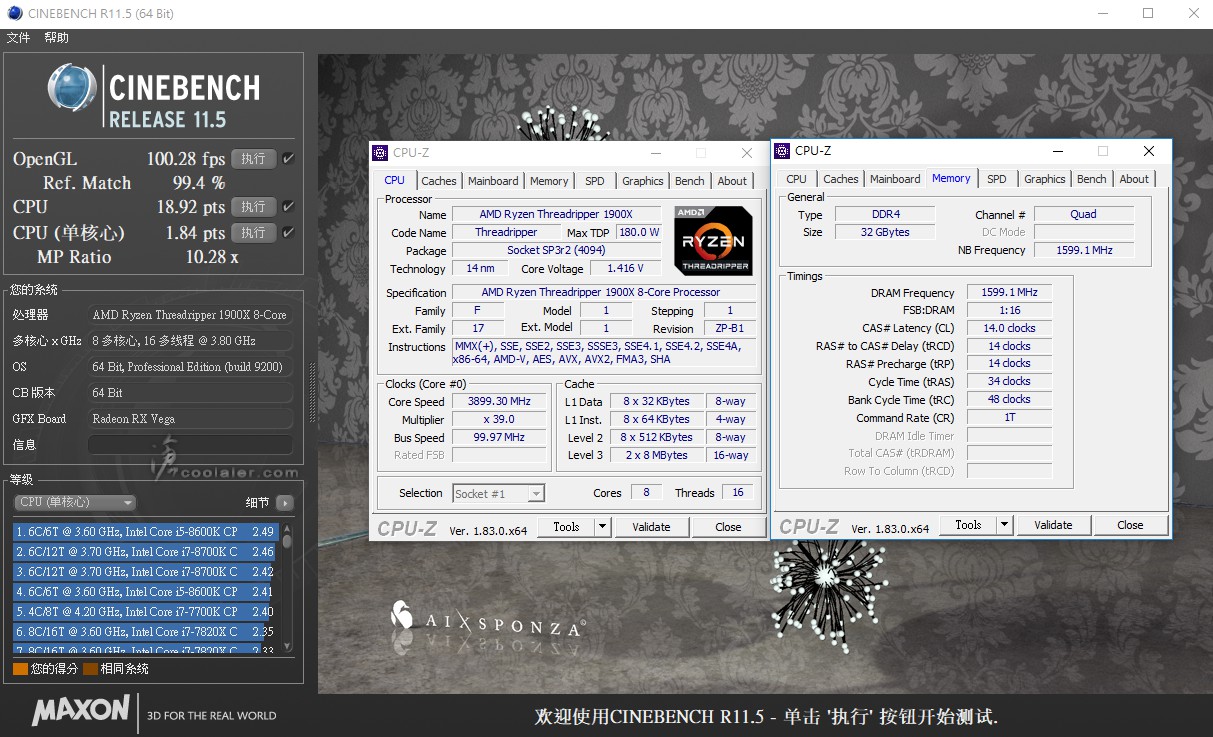The height and width of the screenshot is (737, 1213).
Task: Toggle the CPU (单核心) test checkbox
Action: coord(288,233)
